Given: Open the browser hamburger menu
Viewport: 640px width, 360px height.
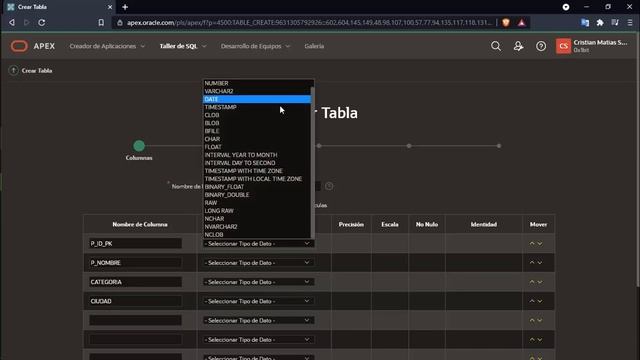Looking at the screenshot, I should point(630,22).
